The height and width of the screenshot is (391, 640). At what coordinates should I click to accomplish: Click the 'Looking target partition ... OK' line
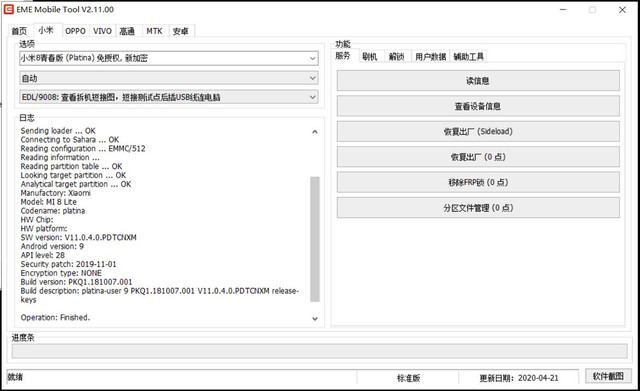tap(73, 175)
